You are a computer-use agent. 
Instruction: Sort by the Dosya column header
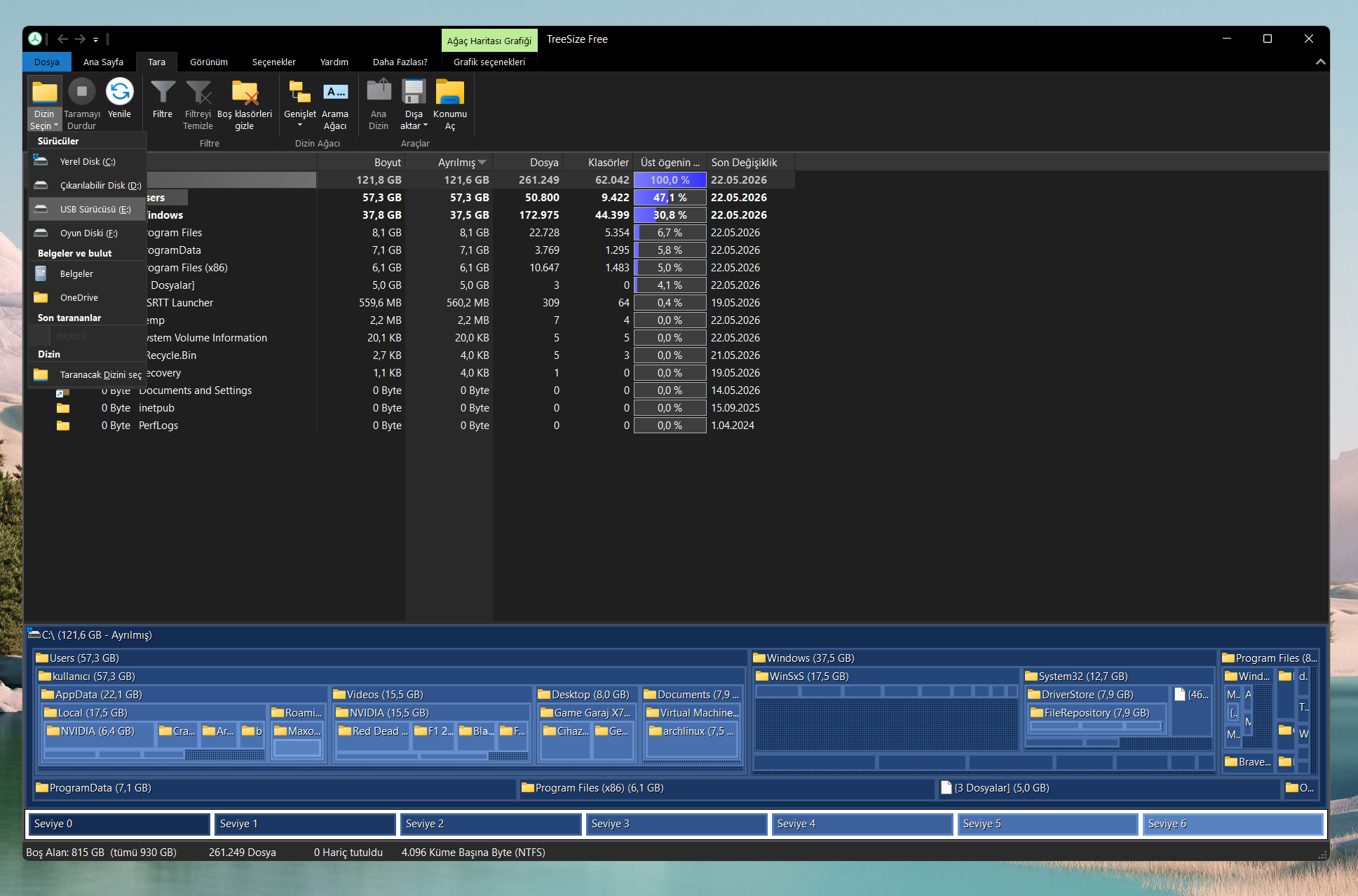[527, 162]
